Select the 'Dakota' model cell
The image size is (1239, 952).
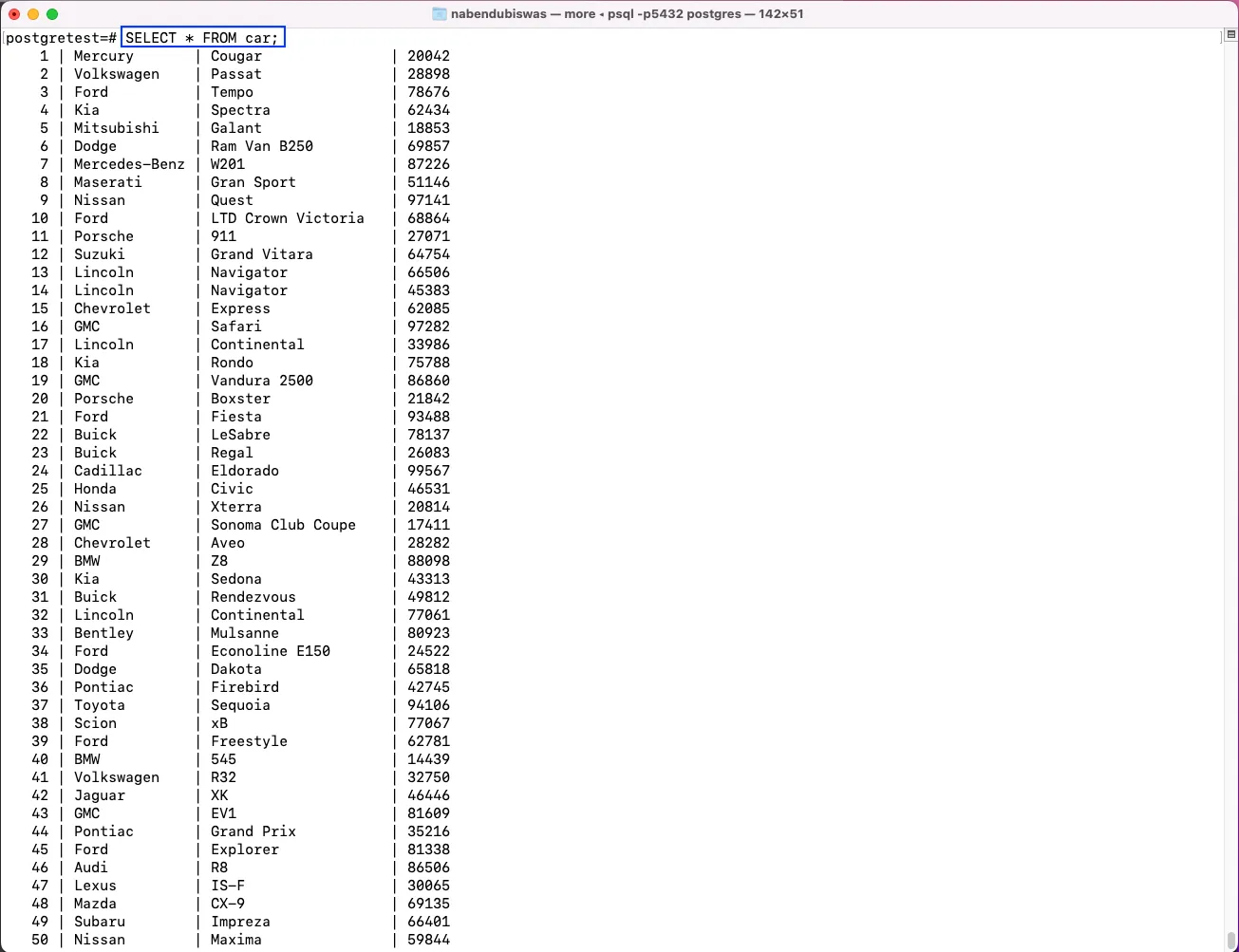pos(236,669)
